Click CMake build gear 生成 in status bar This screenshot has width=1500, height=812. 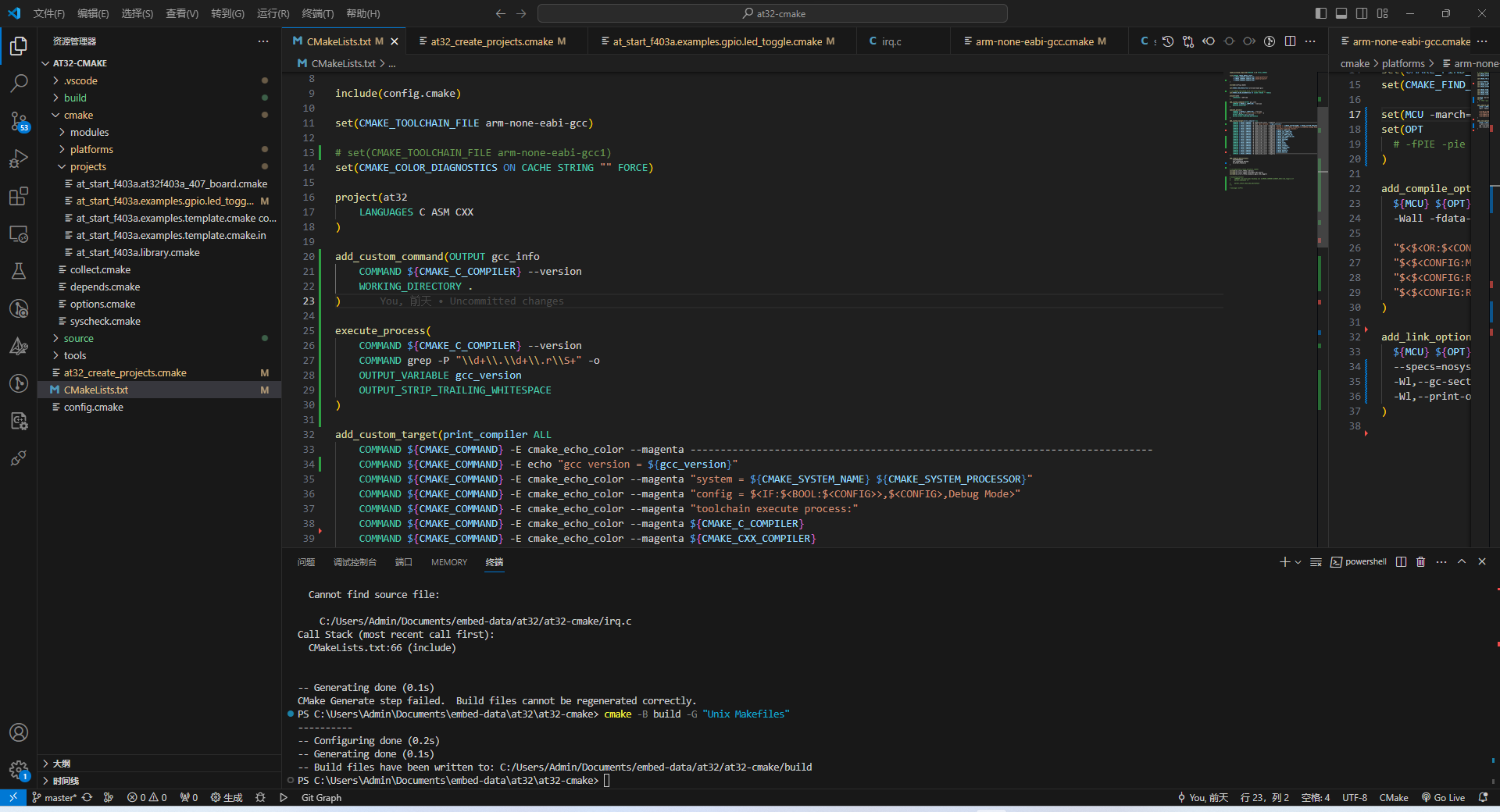click(227, 798)
